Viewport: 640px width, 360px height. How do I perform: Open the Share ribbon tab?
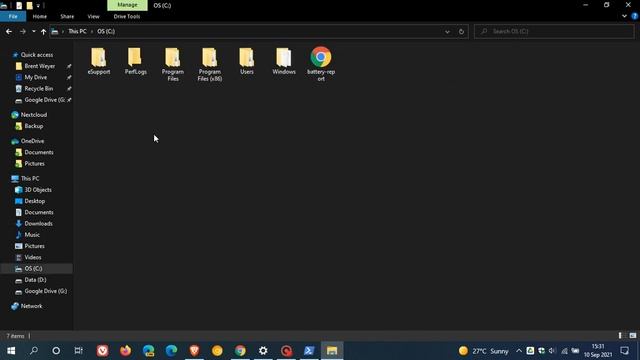[x=67, y=16]
